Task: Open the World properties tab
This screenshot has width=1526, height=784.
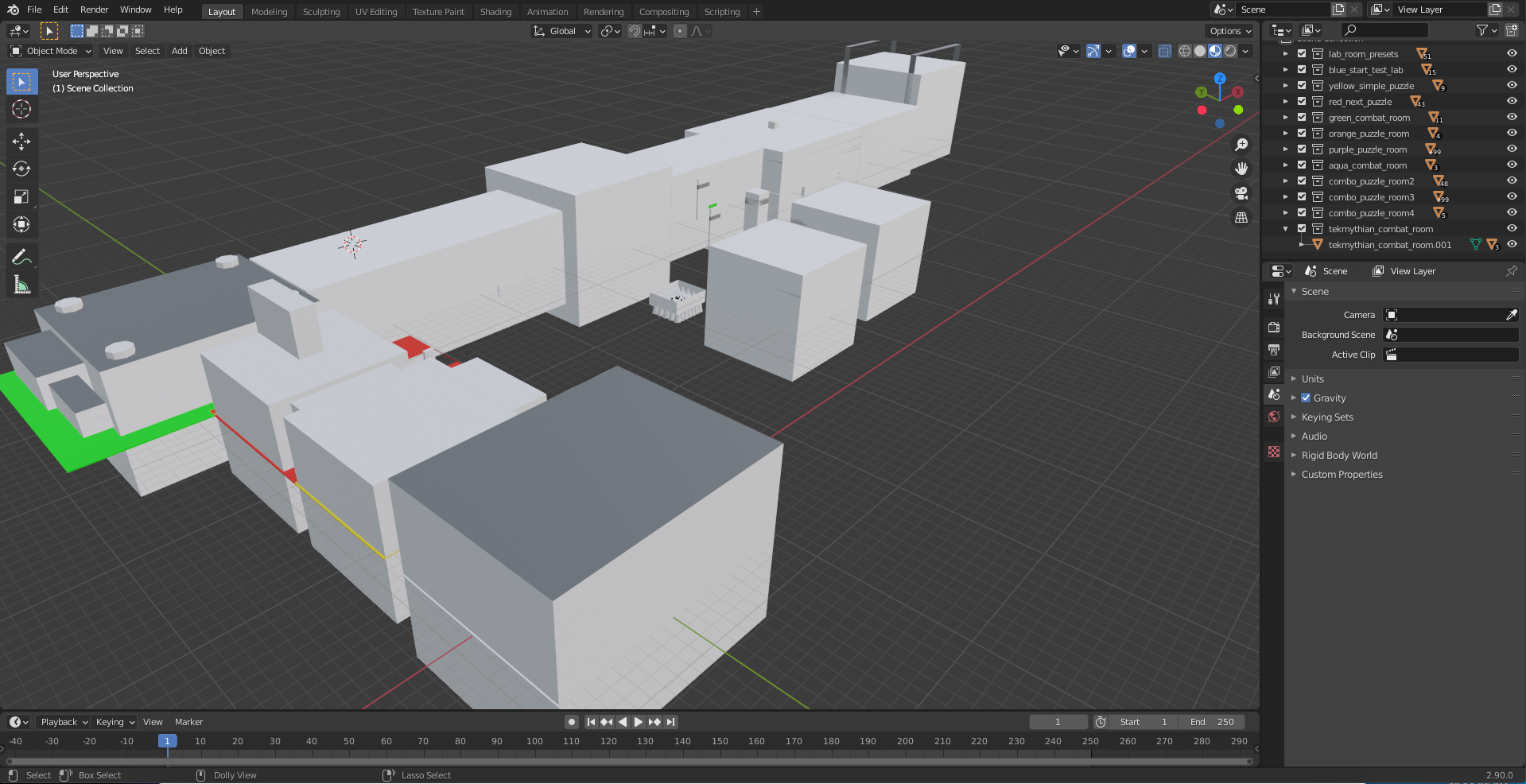Action: pos(1274,417)
